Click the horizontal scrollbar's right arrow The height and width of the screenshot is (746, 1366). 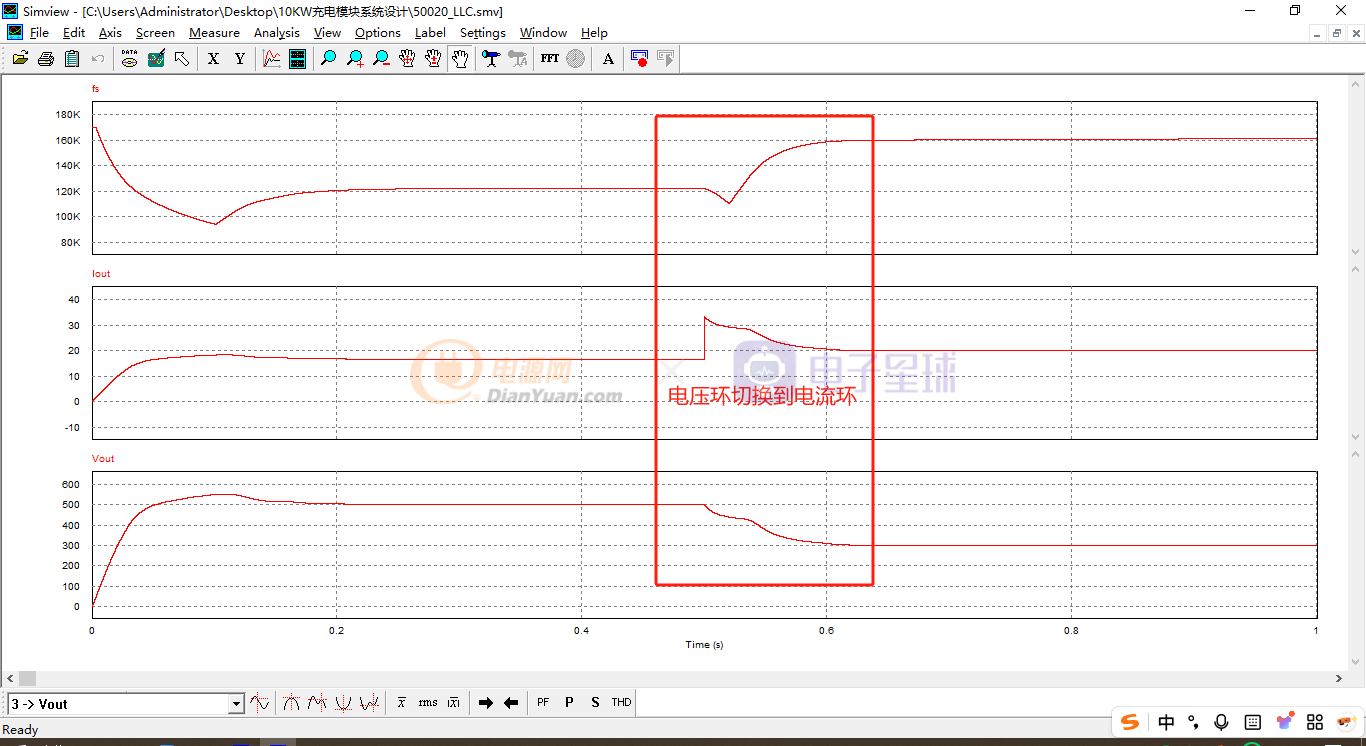[1340, 679]
